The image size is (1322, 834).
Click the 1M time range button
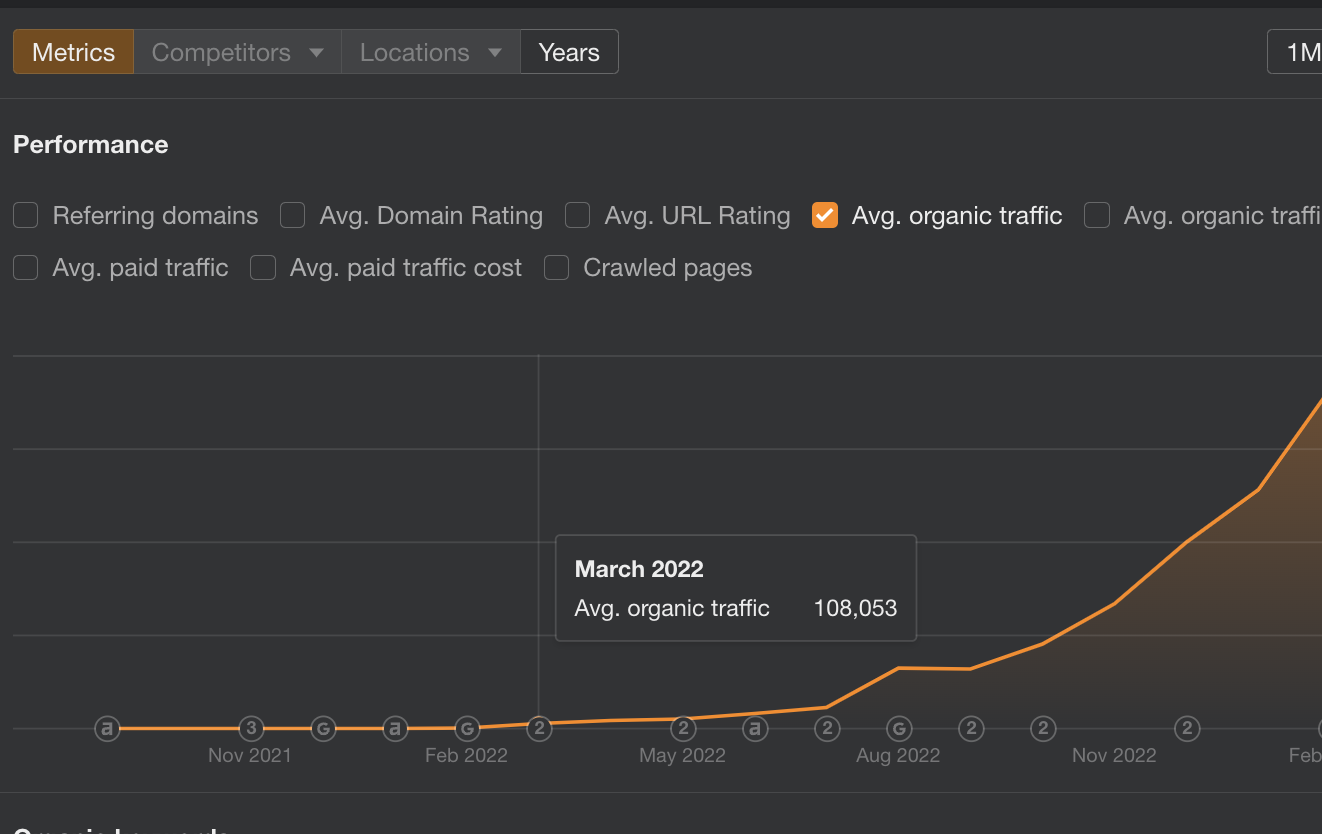1300,52
